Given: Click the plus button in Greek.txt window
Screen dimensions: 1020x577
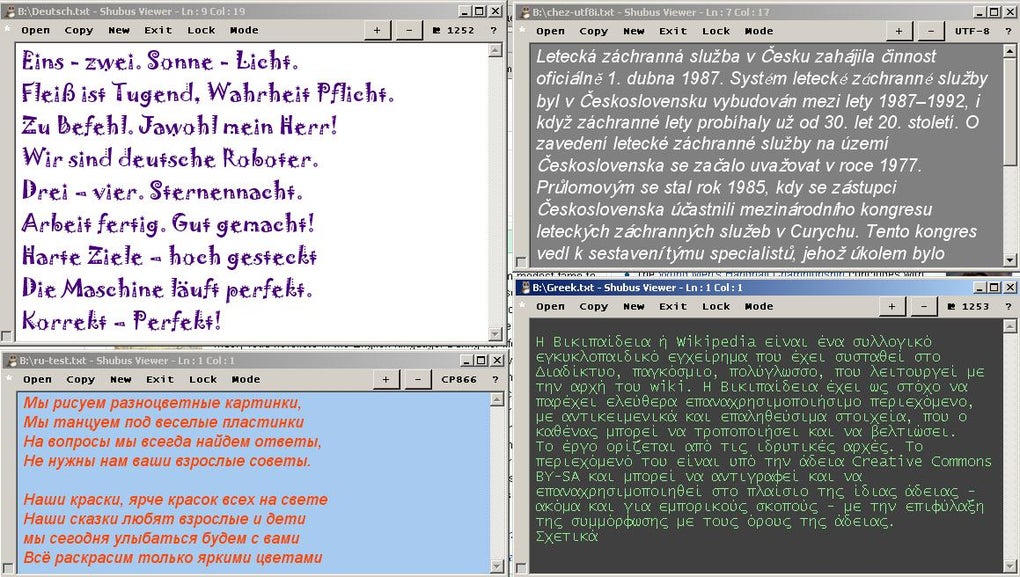Looking at the screenshot, I should tap(892, 306).
